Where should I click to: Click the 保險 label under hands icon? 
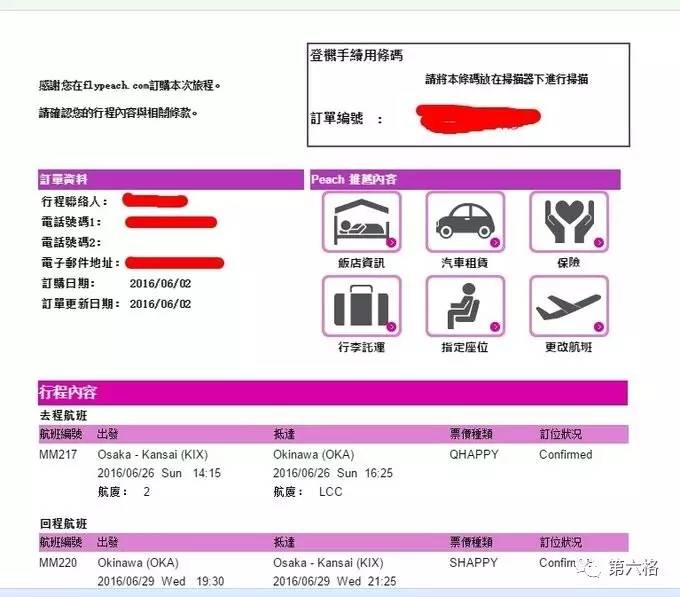(x=569, y=263)
